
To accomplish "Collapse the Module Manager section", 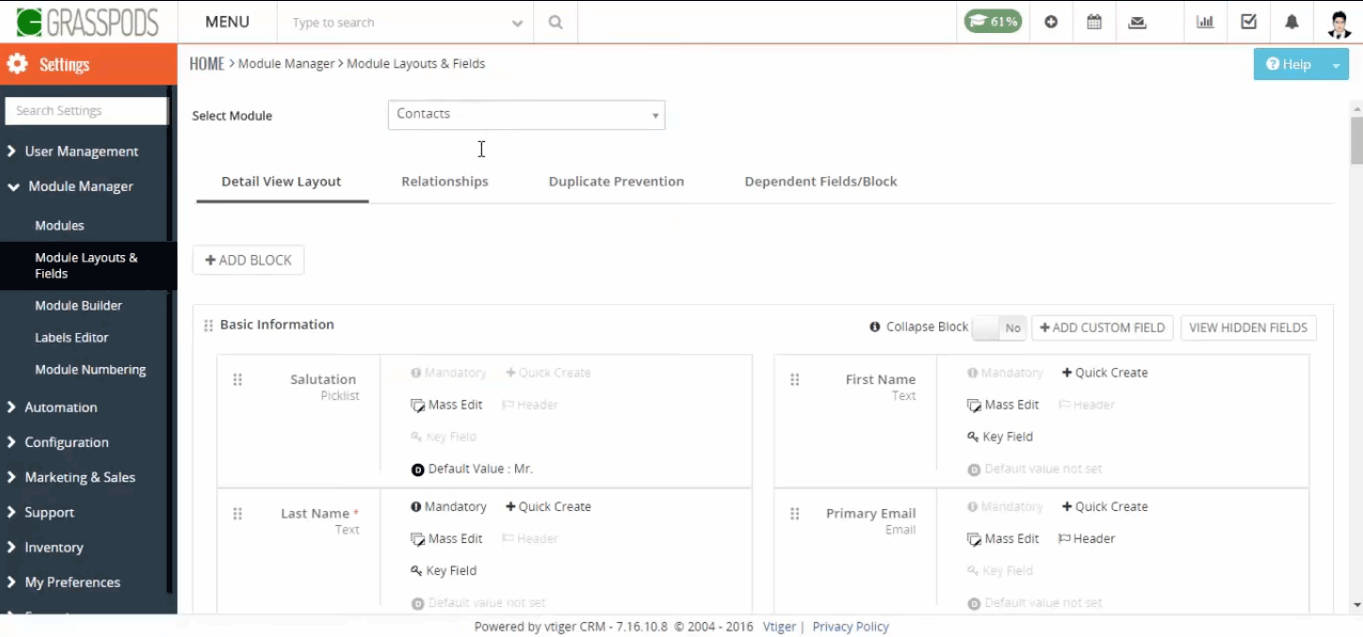I will [84, 186].
